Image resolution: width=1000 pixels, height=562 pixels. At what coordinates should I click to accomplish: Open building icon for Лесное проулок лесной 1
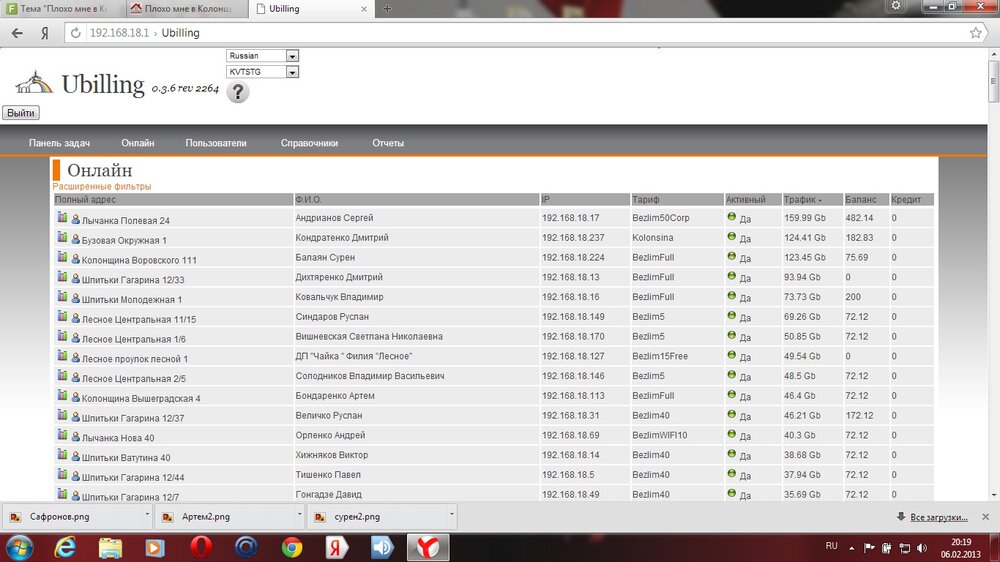[x=62, y=356]
